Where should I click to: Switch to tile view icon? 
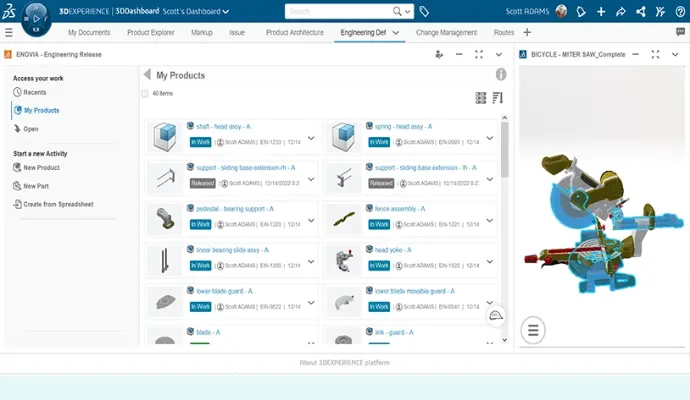(x=481, y=98)
